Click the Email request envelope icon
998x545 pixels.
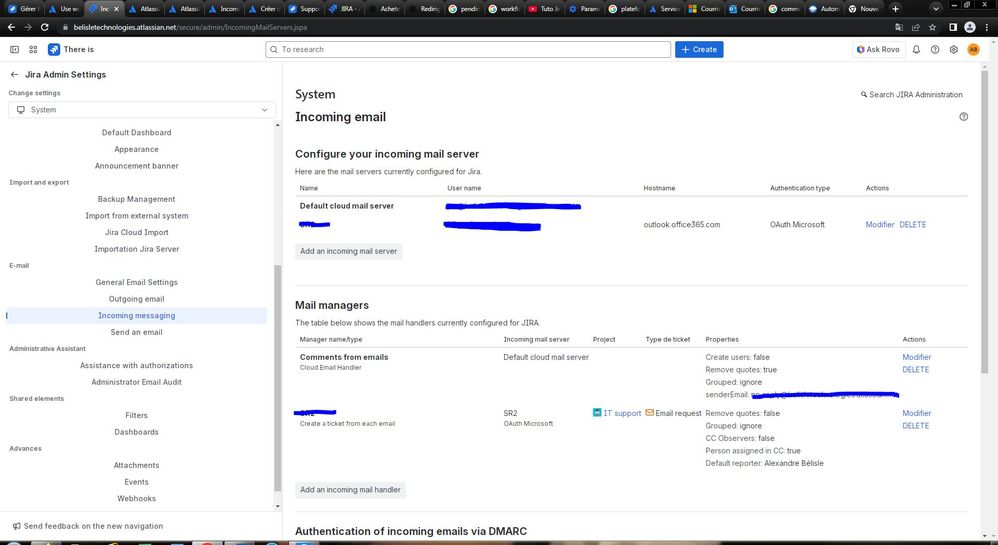click(649, 413)
